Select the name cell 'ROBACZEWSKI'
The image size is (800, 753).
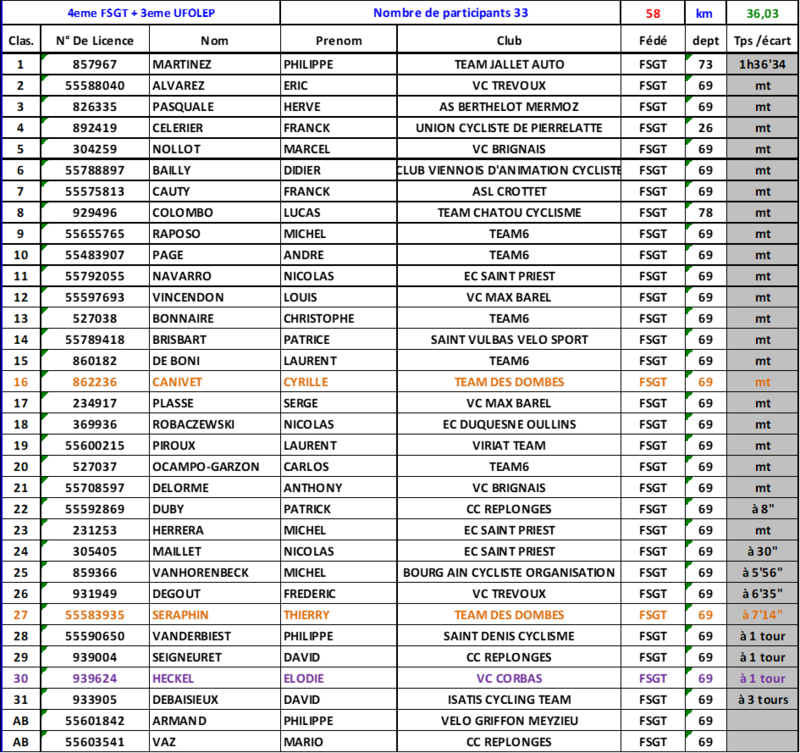pyautogui.click(x=215, y=424)
